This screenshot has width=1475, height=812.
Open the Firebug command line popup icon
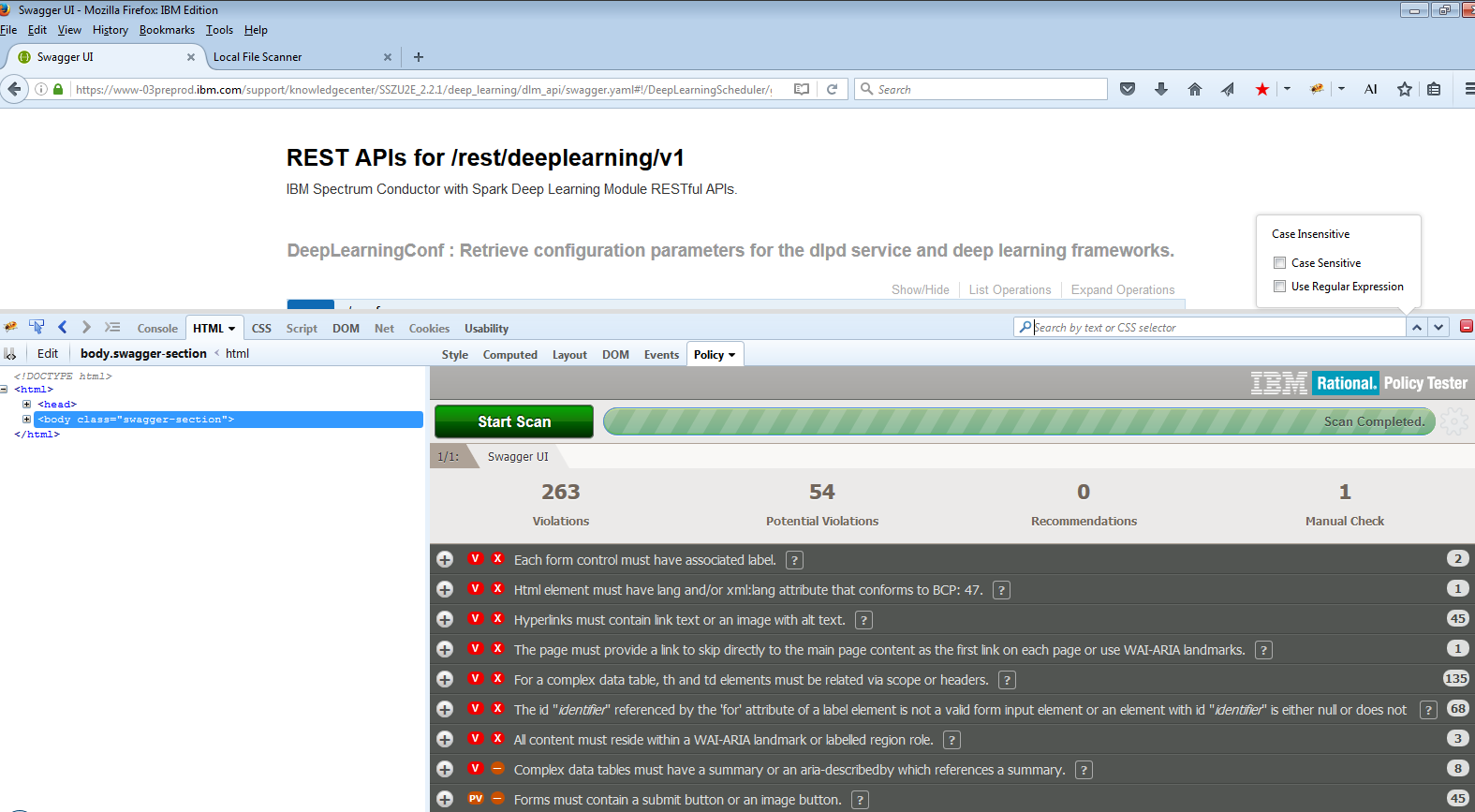pyautogui.click(x=112, y=327)
